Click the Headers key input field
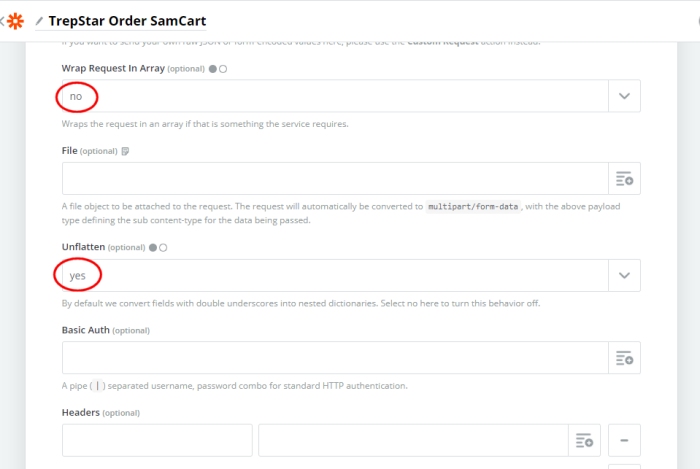Viewport: 700px width, 469px height. 157,440
